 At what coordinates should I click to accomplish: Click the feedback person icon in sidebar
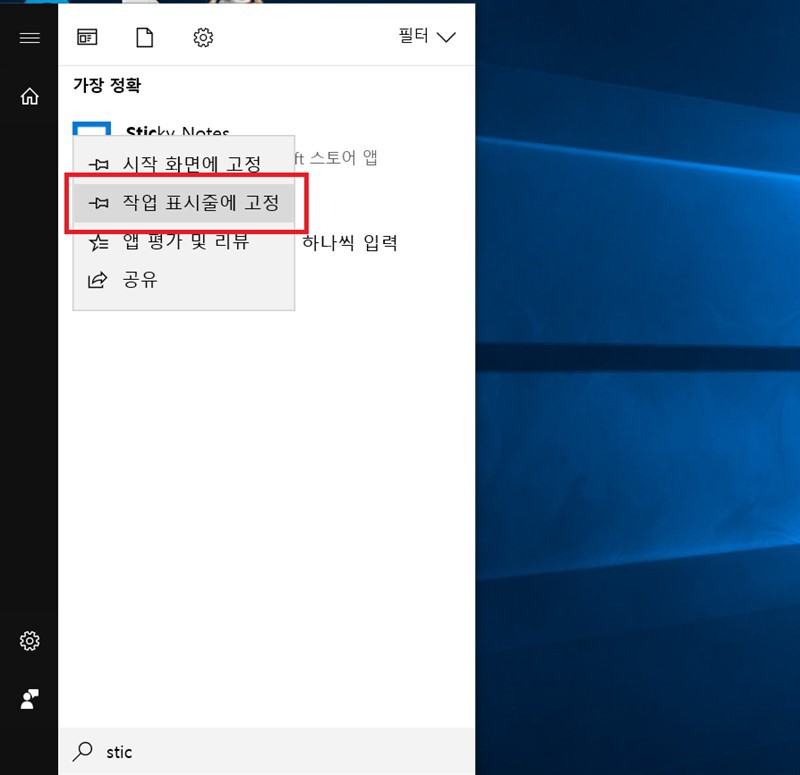click(29, 699)
